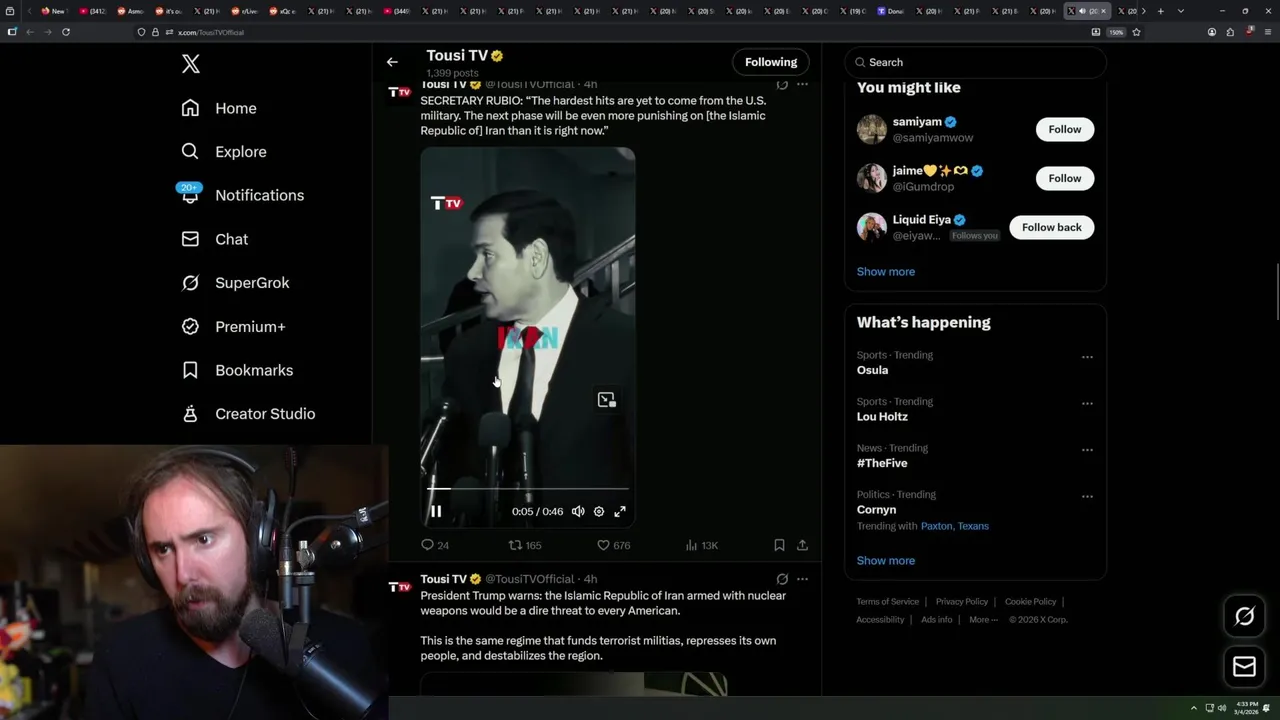Image resolution: width=1280 pixels, height=720 pixels.
Task: Open Windows taskbar clock
Action: [x=1246, y=708]
